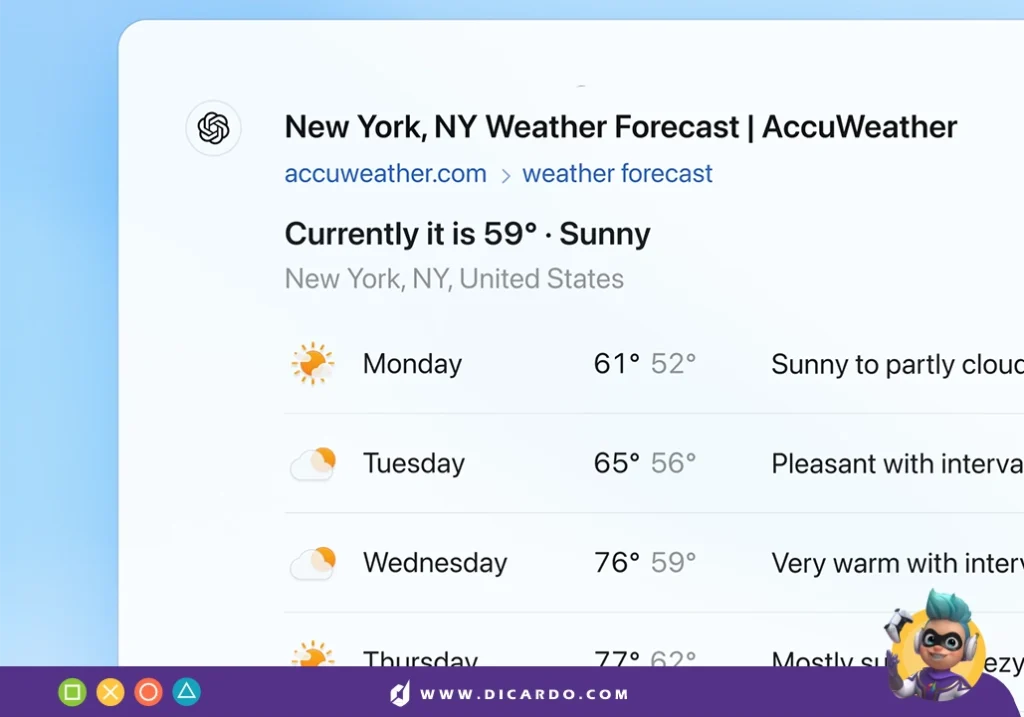Viewport: 1024px width, 717px height.
Task: Select the Wednesday forecast row
Action: point(654,563)
